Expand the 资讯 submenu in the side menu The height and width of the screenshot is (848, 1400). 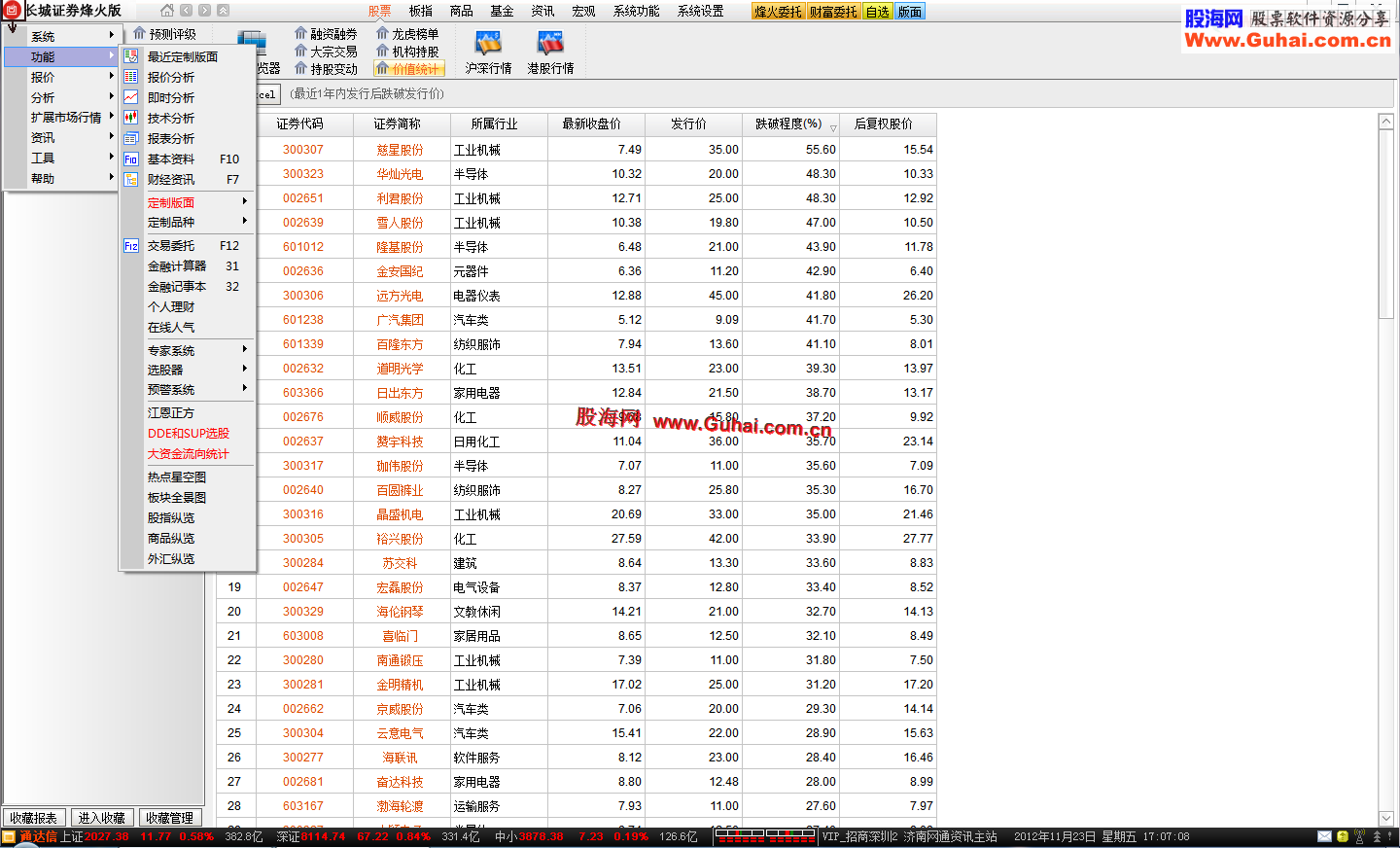[60, 138]
